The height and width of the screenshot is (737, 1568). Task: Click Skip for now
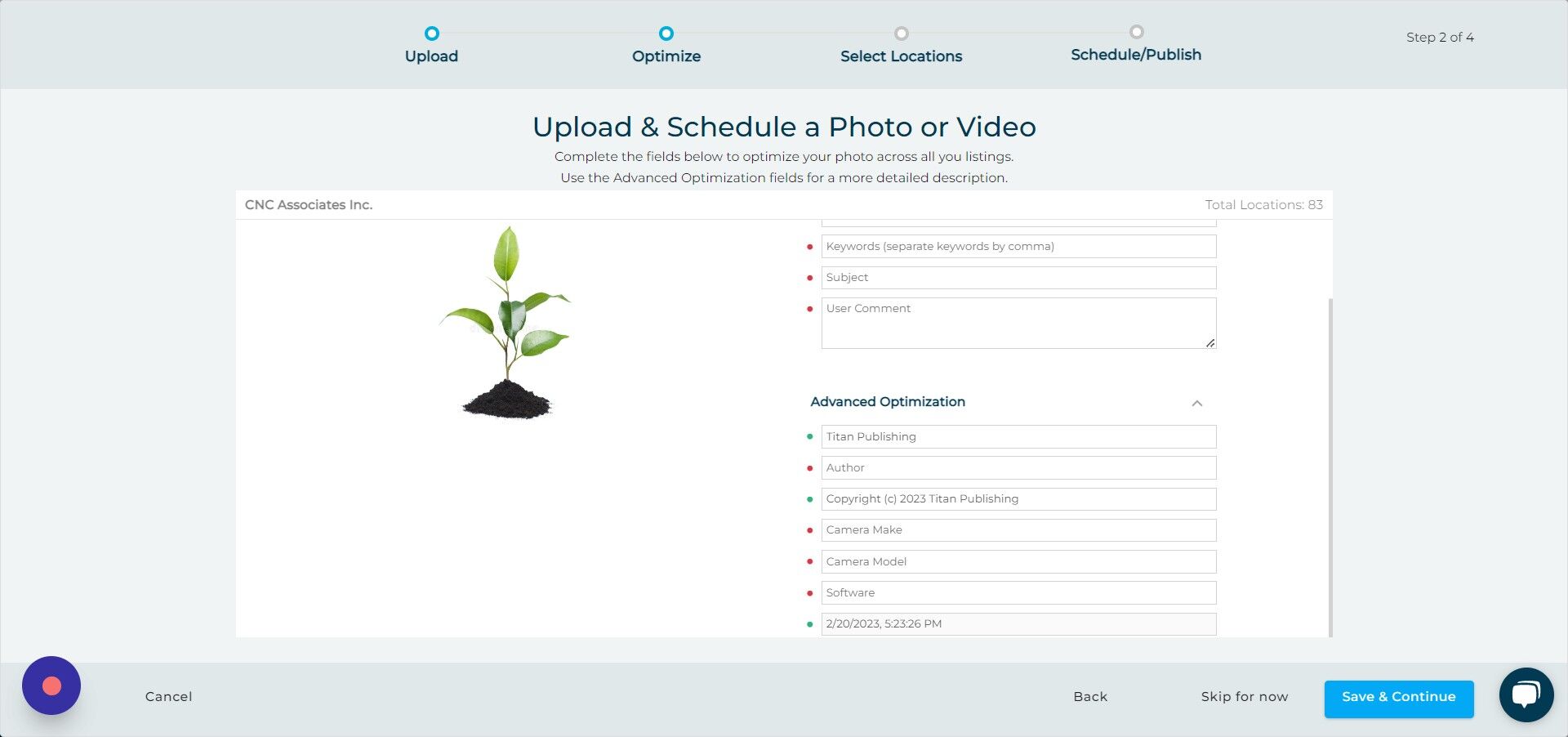pyautogui.click(x=1245, y=696)
